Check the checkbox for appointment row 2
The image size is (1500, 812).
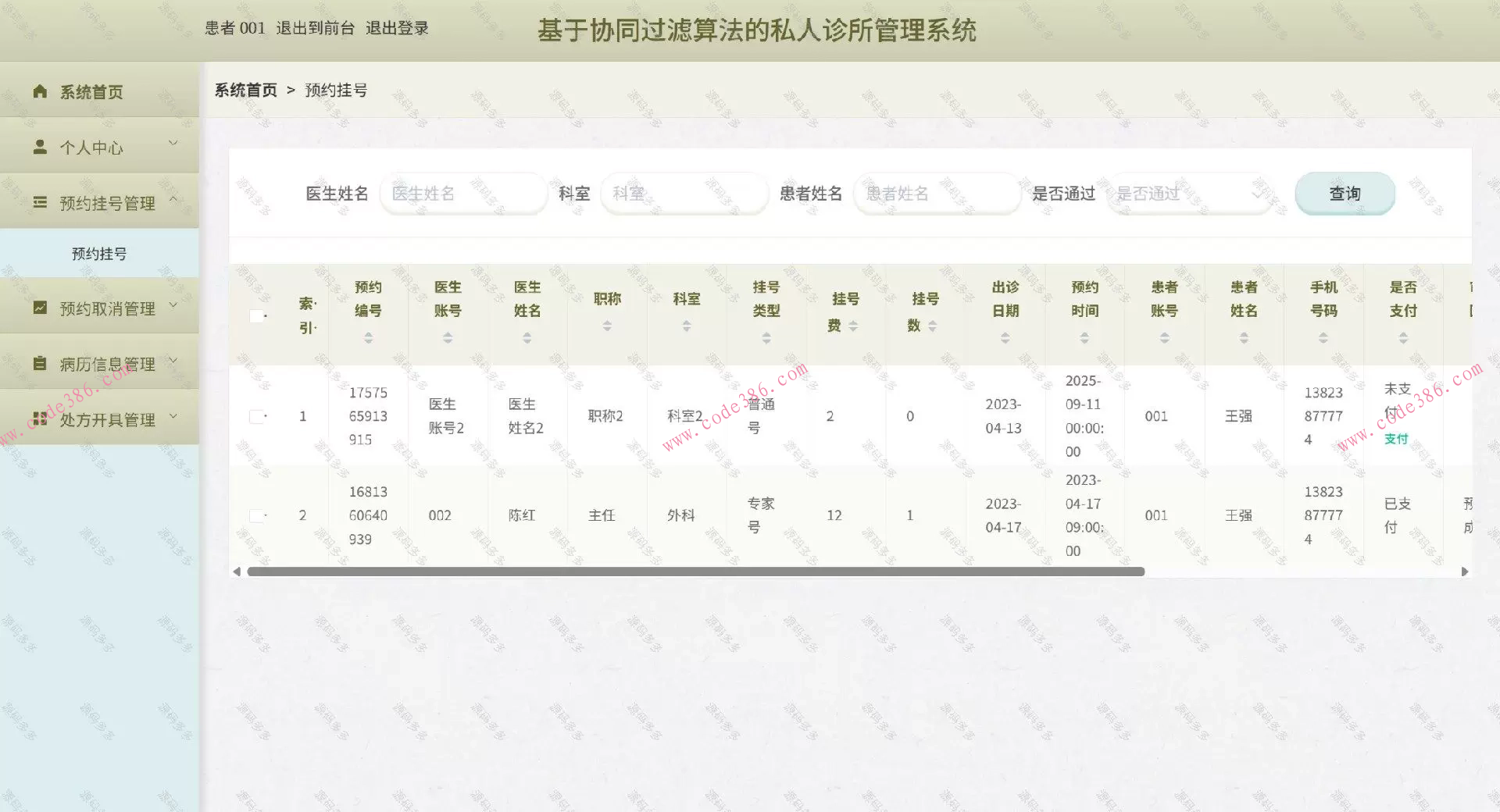click(258, 515)
